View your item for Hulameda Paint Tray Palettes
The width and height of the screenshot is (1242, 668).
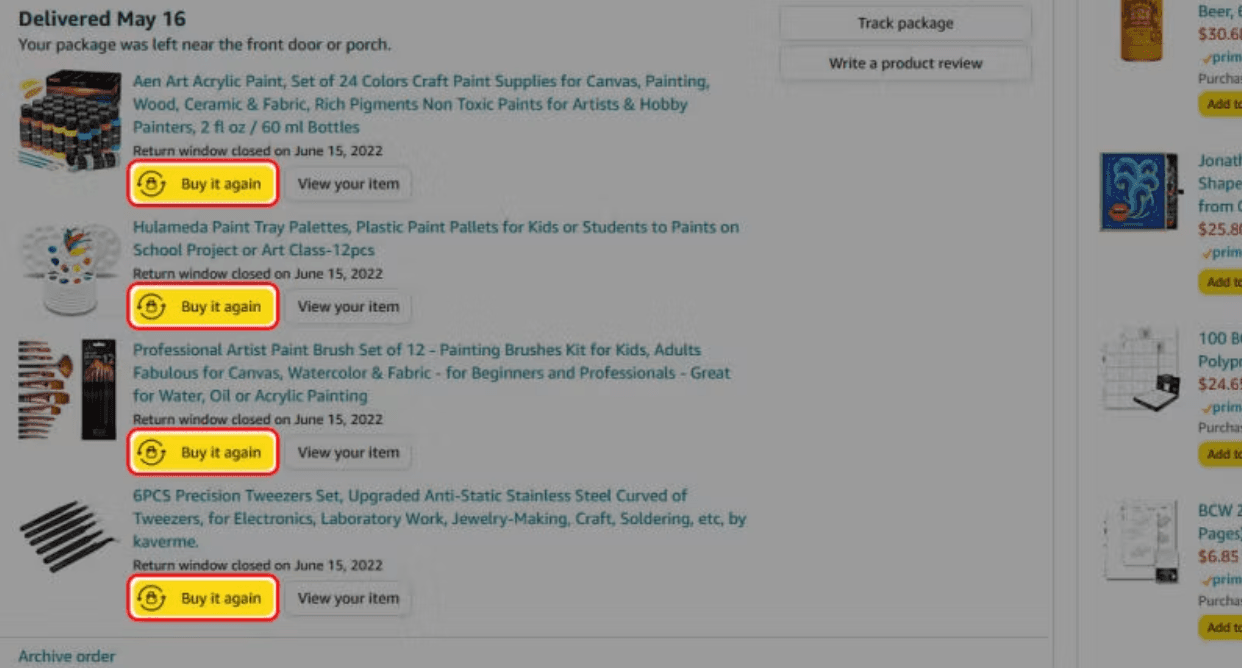pyautogui.click(x=348, y=307)
